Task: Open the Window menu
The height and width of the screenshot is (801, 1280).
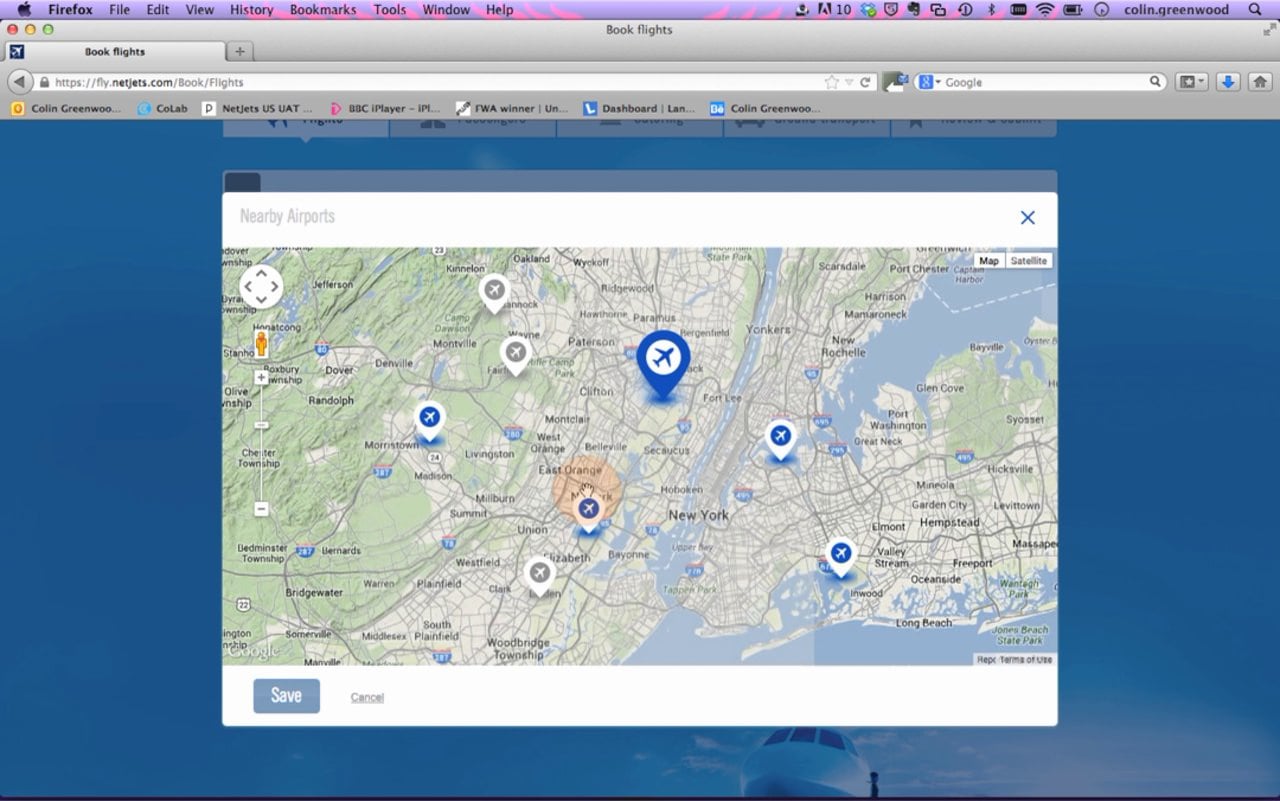Action: point(446,10)
